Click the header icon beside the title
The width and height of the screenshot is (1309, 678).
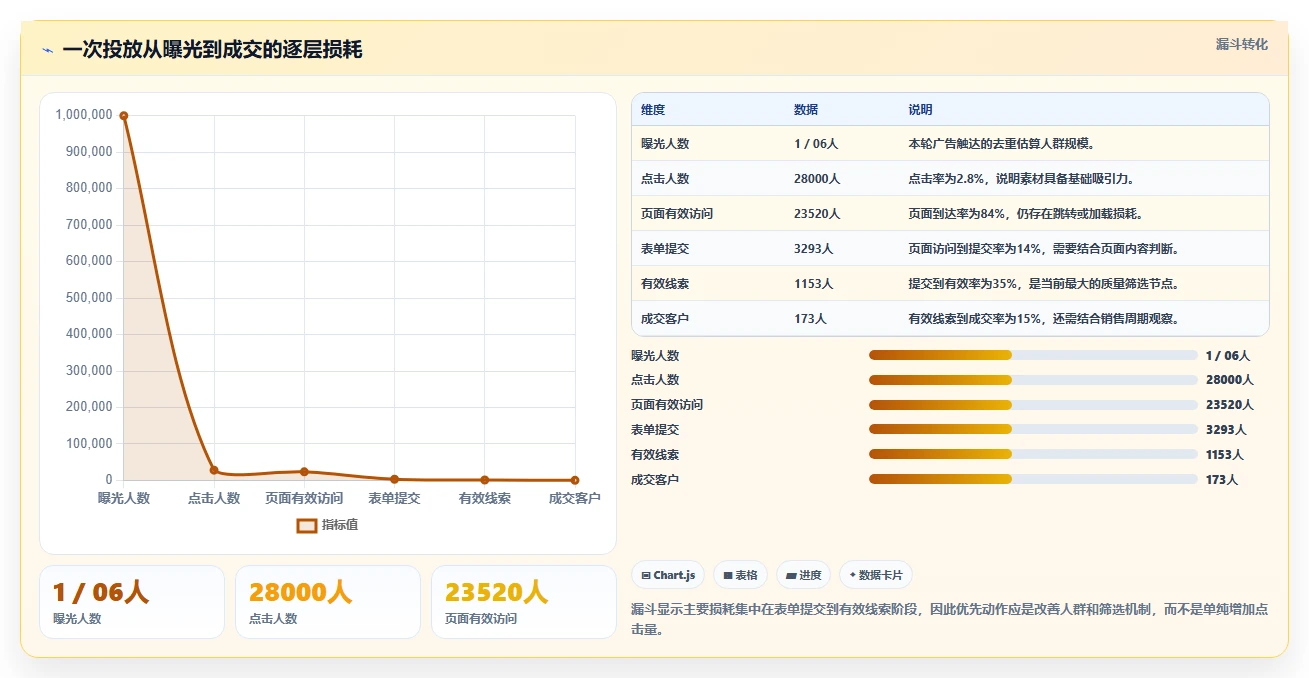48,50
